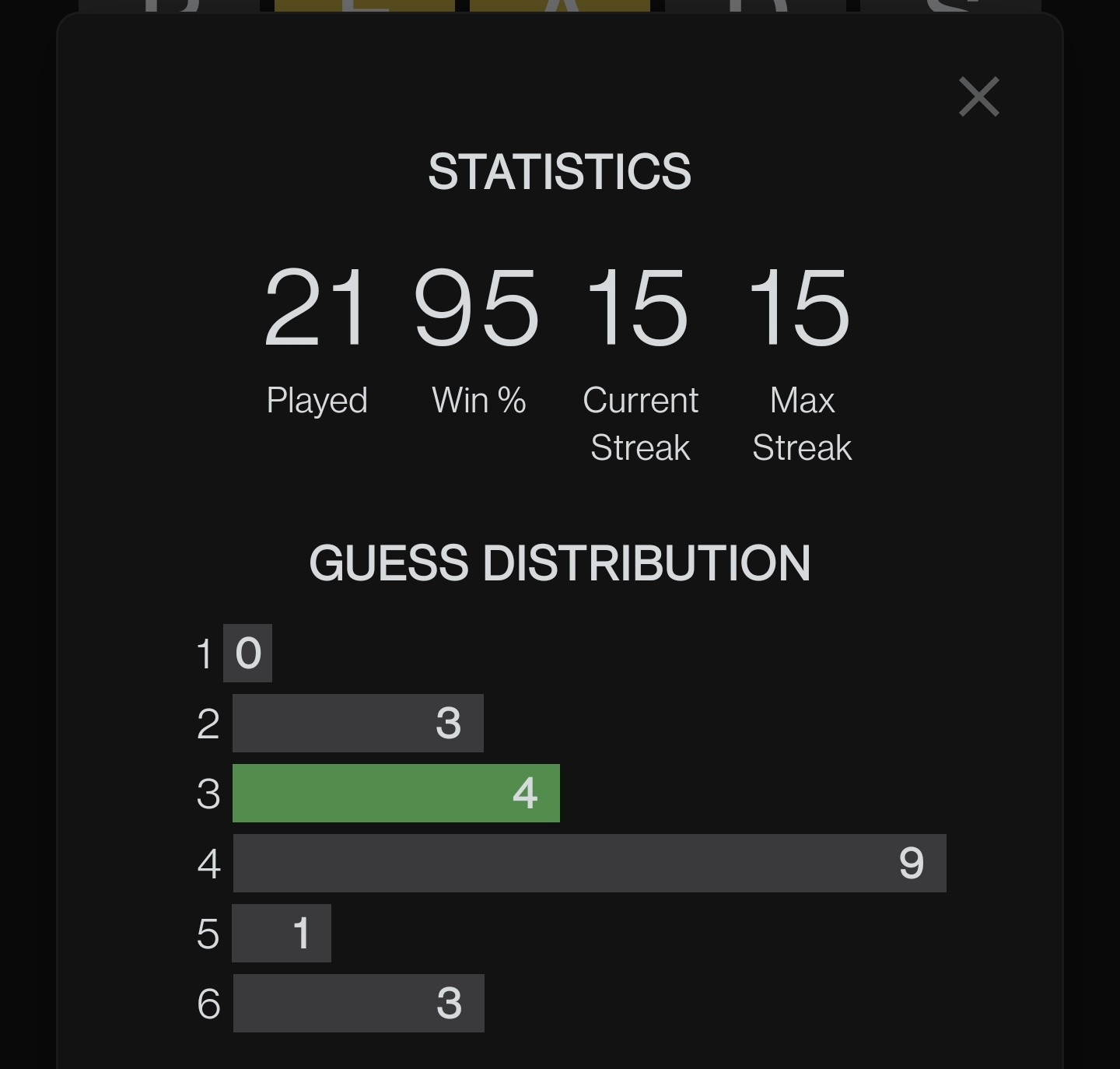The image size is (1120, 1069).
Task: Click the guess 2 bar showing 3
Action: click(x=358, y=723)
